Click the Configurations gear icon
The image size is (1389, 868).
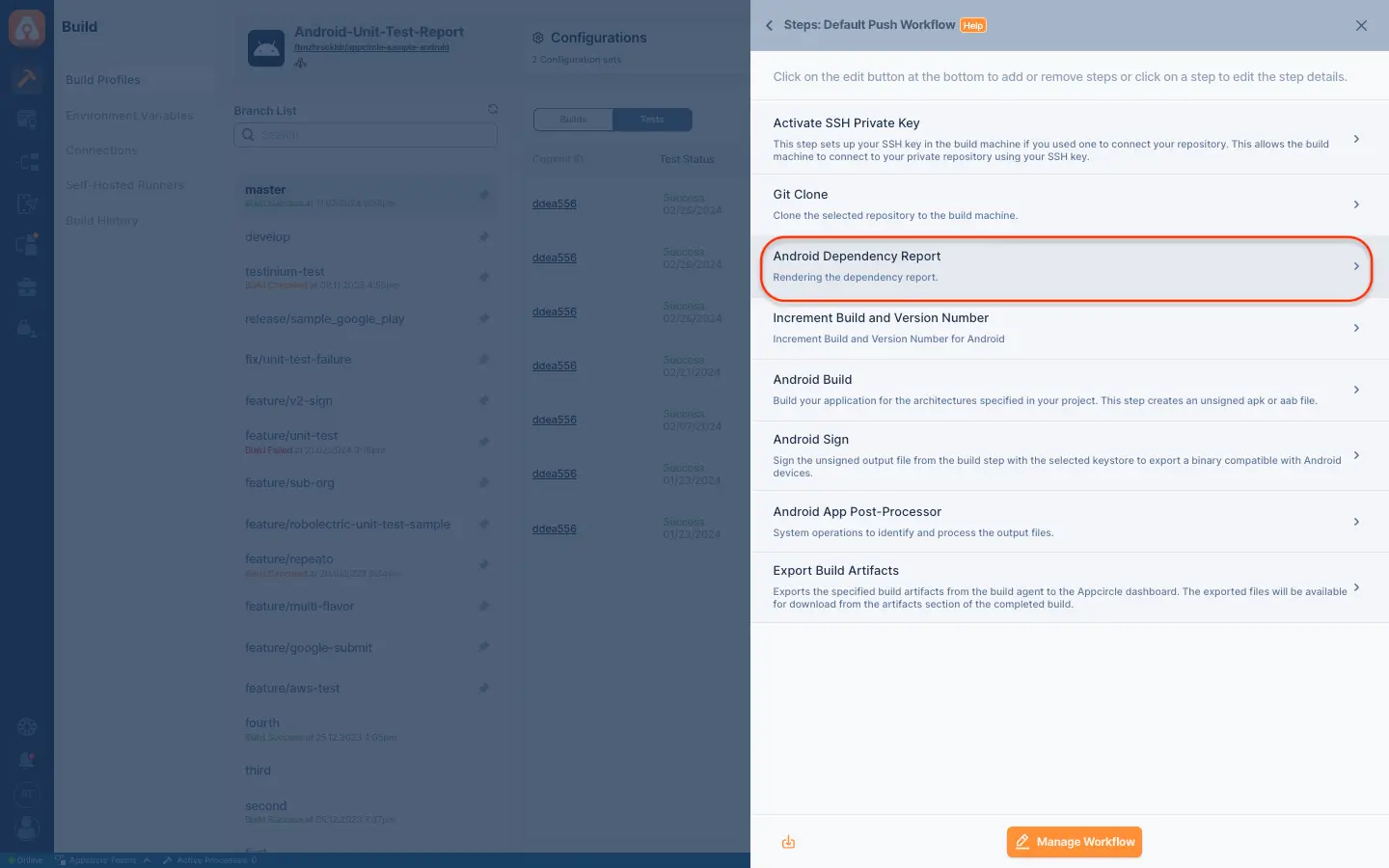(538, 38)
